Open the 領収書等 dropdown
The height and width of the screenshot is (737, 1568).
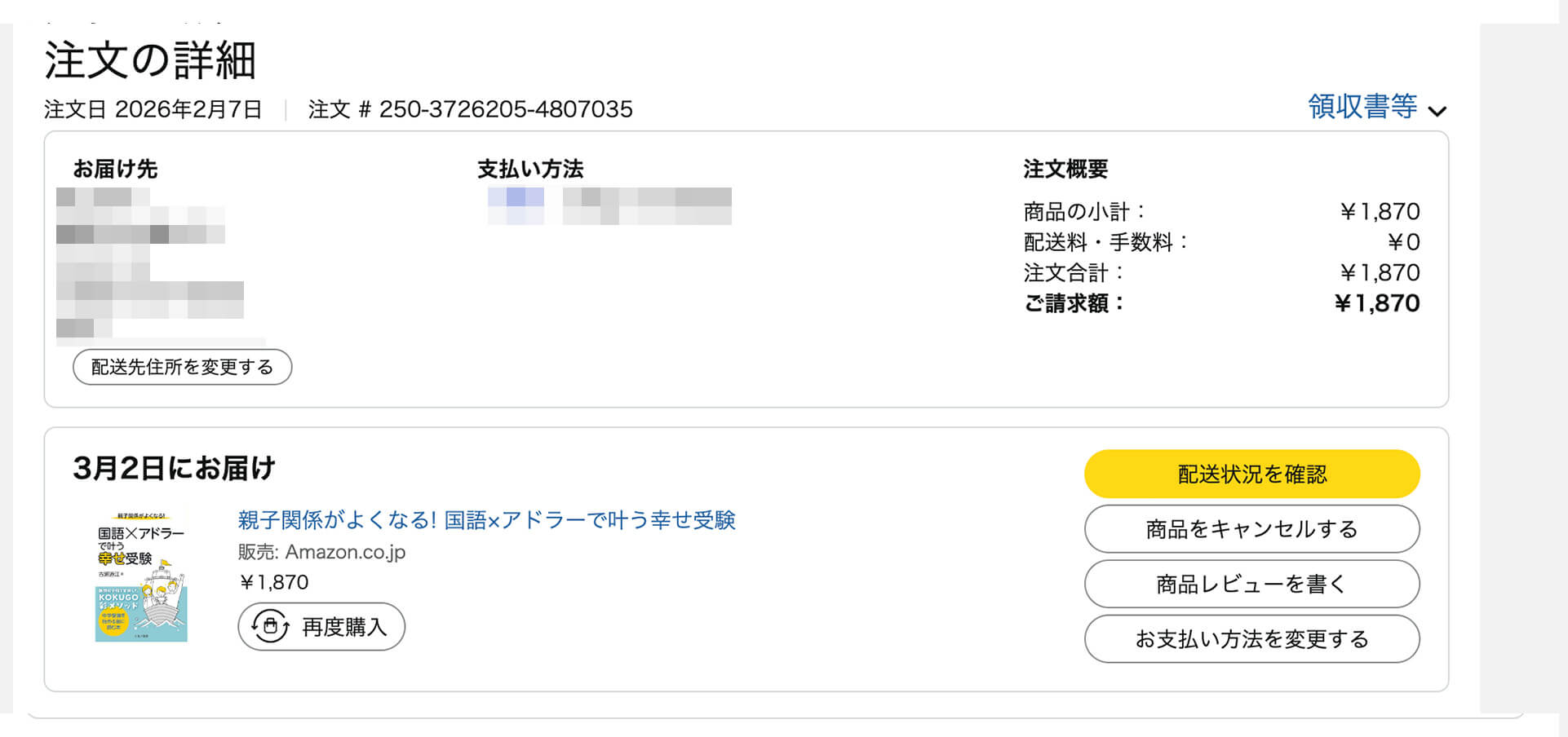tap(1361, 108)
